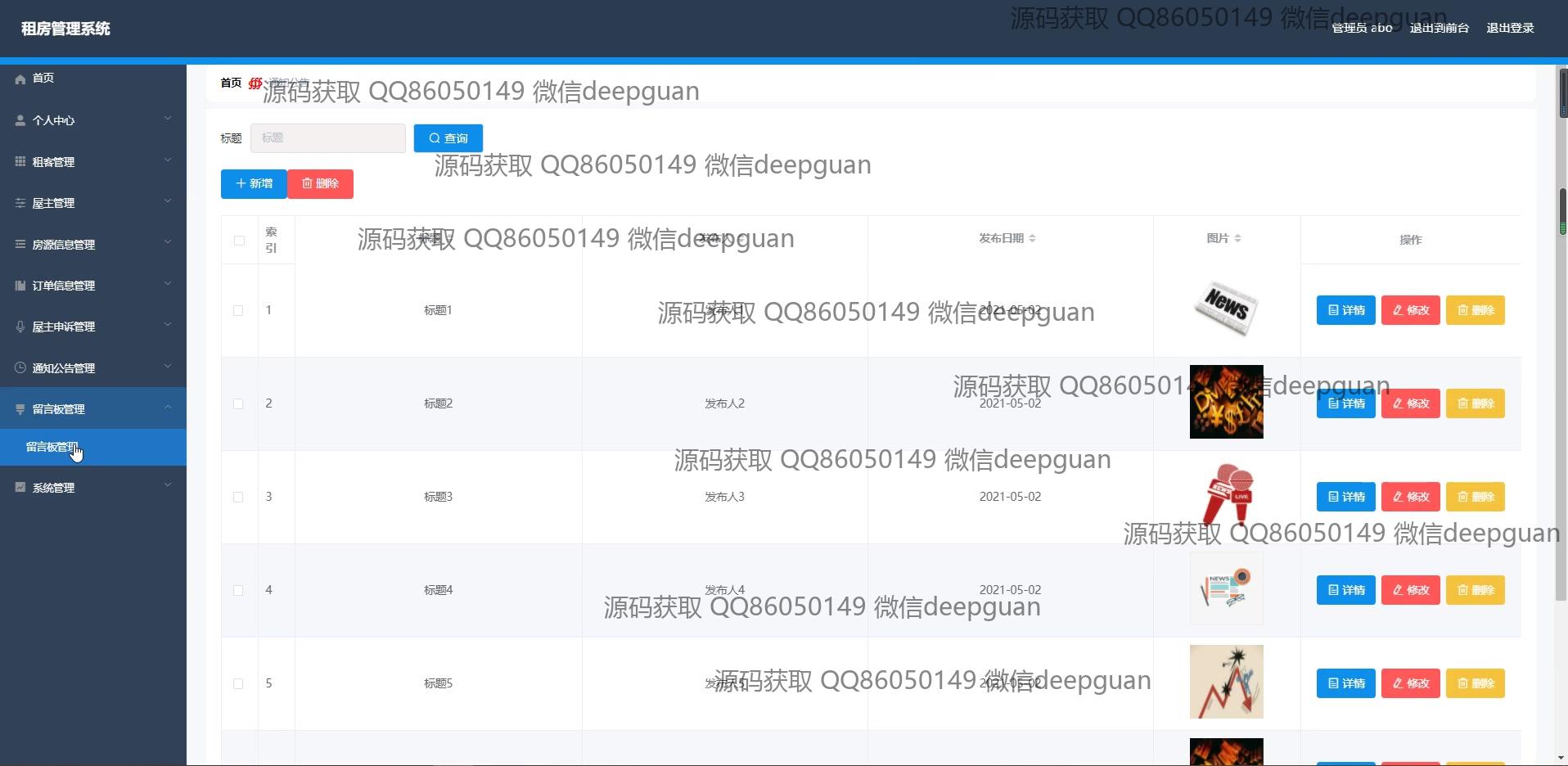Click the trophy icon for 留言板管理
The width and height of the screenshot is (1568, 766).
[x=20, y=409]
